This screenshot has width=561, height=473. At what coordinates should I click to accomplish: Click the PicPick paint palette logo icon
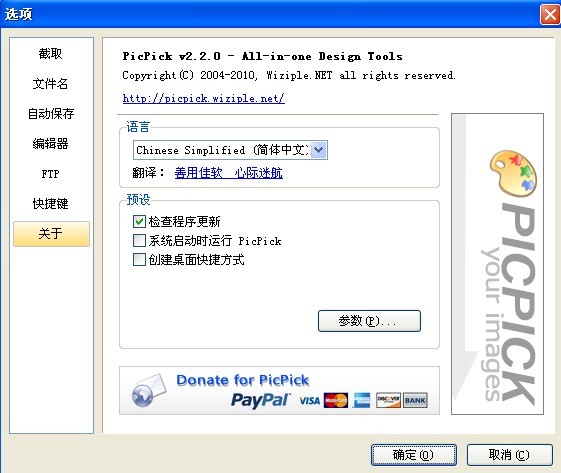point(513,173)
